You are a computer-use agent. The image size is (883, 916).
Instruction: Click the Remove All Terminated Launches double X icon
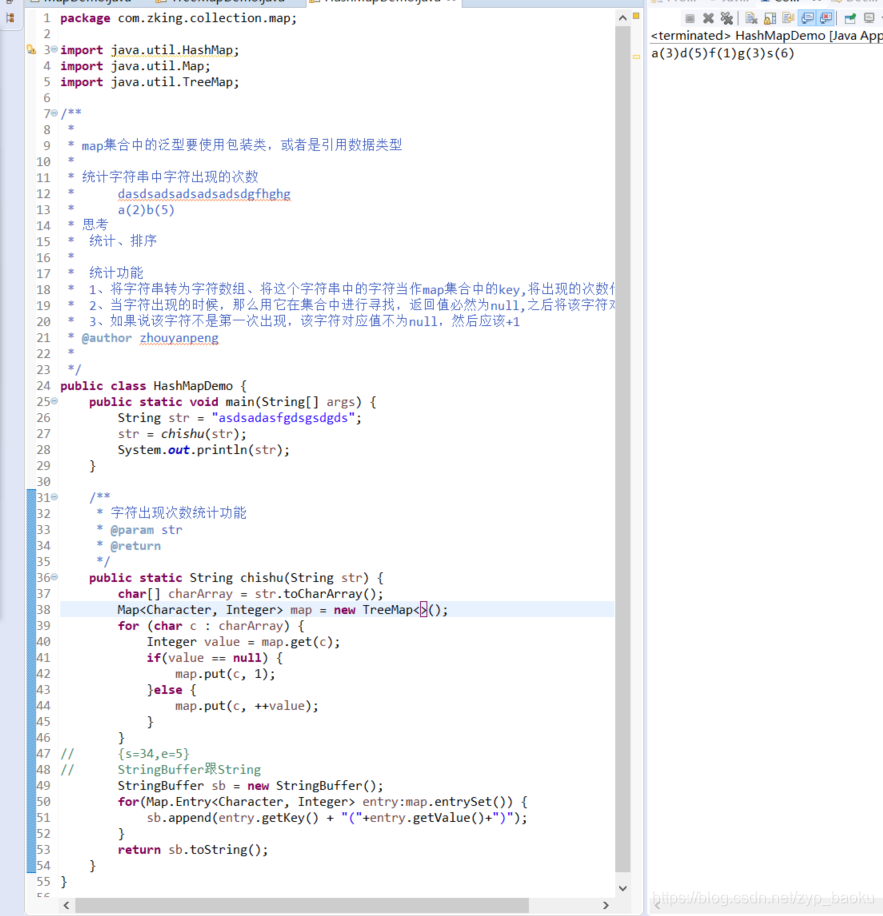(x=727, y=18)
